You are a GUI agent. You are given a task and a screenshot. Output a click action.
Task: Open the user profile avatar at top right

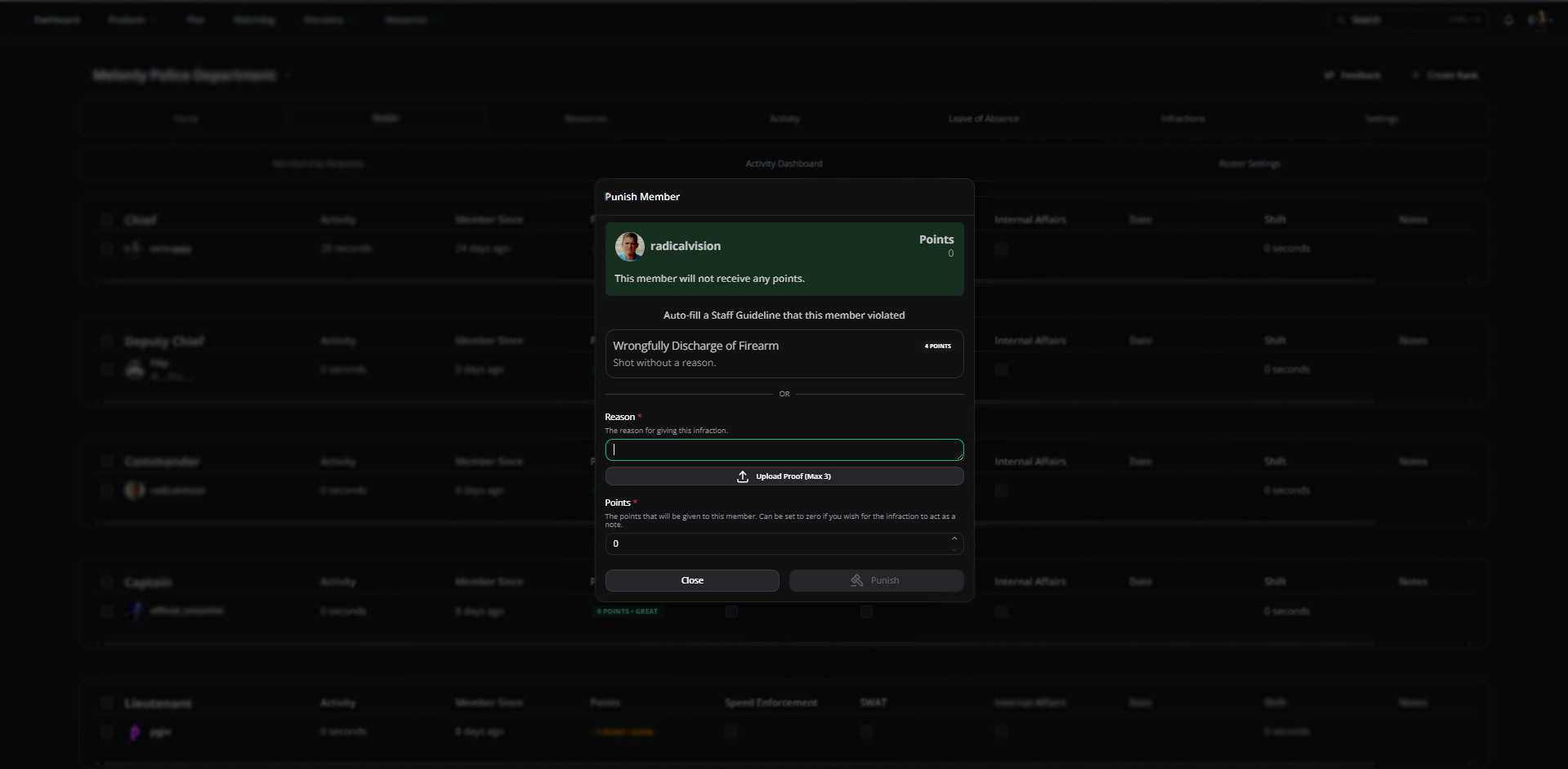(1539, 19)
